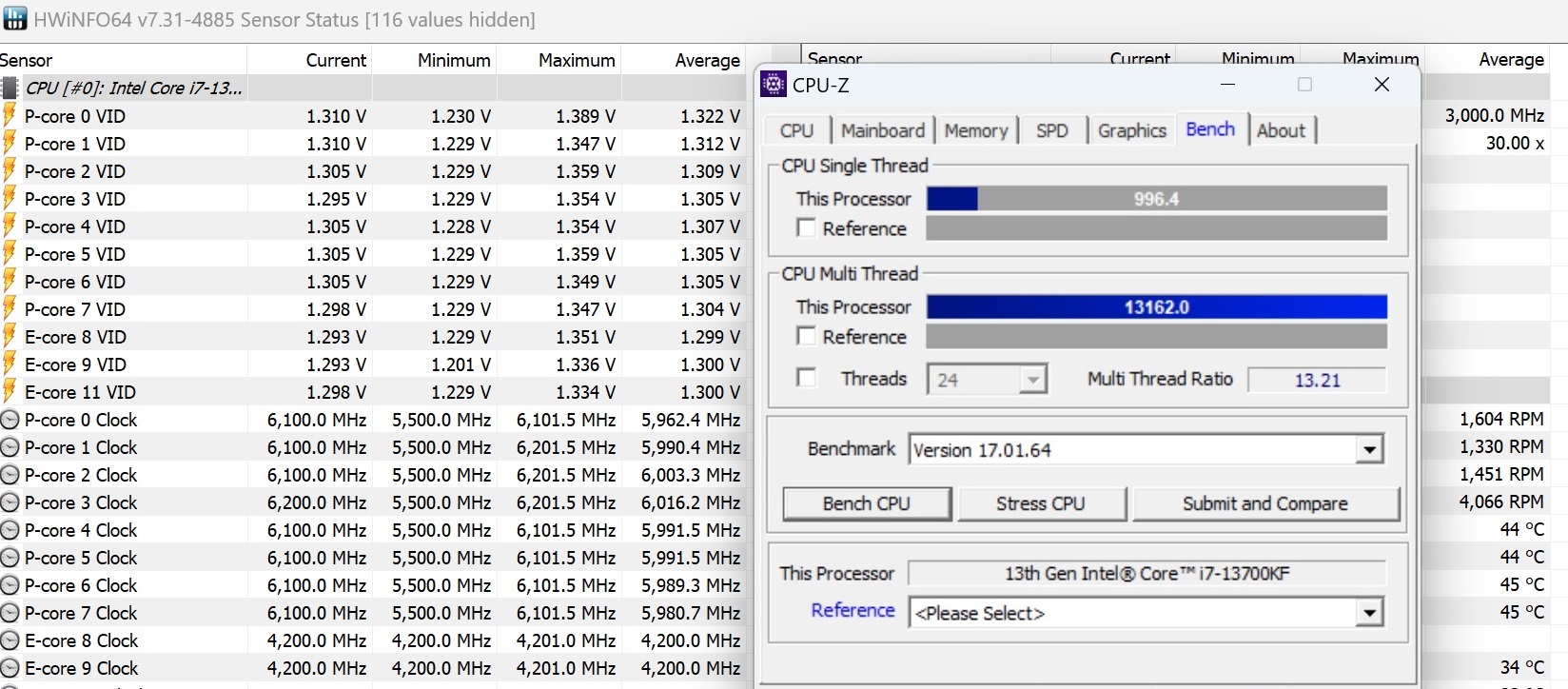Click lightning bolt icon for P-core 5 VID
Viewport: 1568px width, 689px height.
pyautogui.click(x=10, y=254)
